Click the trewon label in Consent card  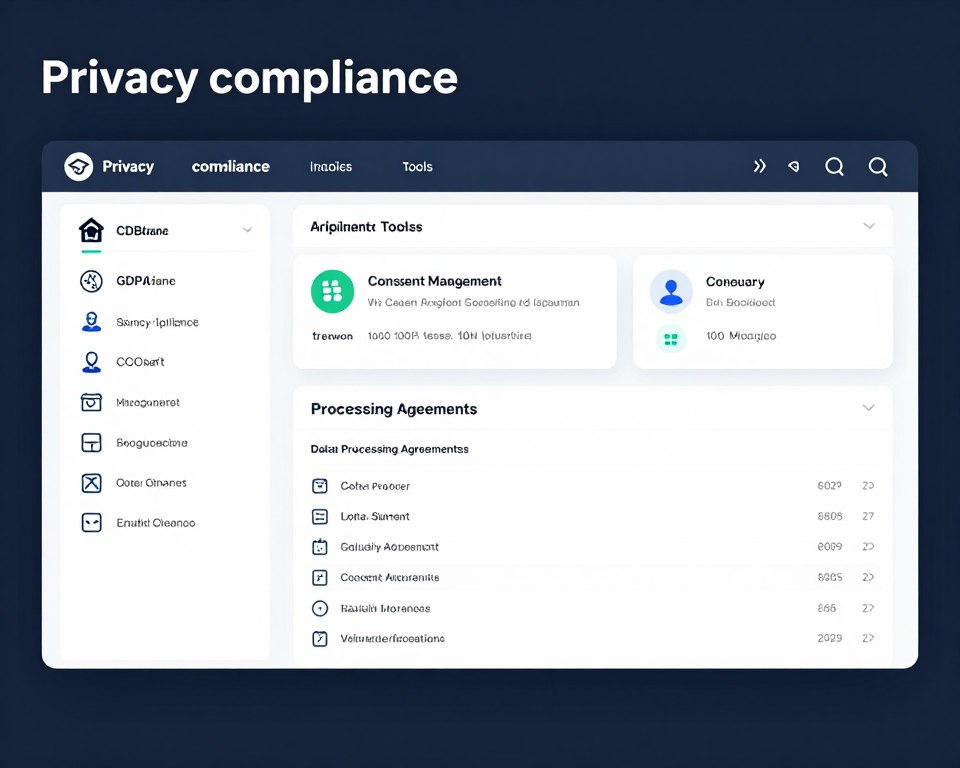332,336
